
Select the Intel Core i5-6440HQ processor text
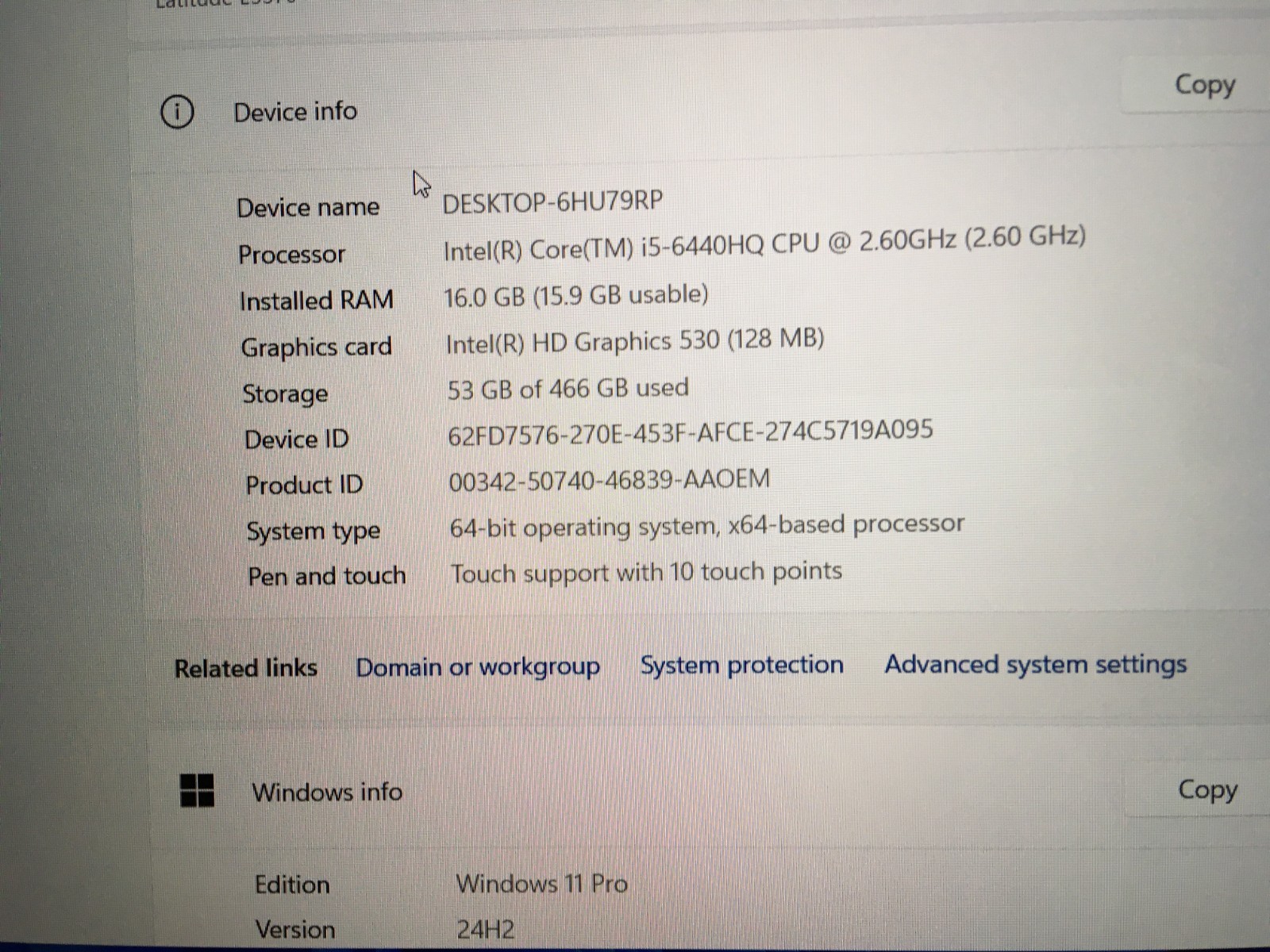coord(764,244)
